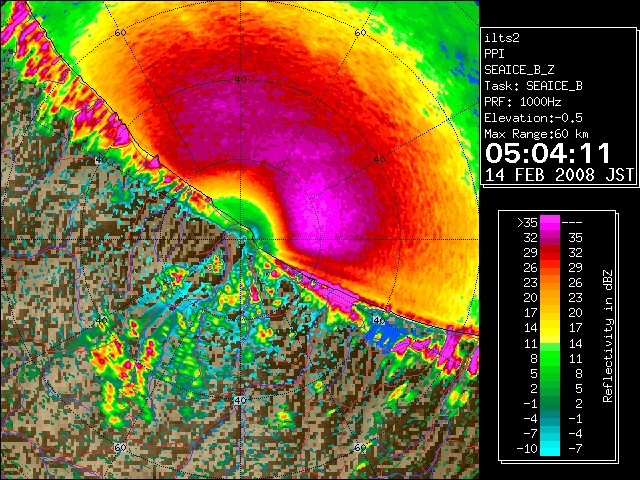The image size is (640, 480).
Task: Click the 'Reflectivity in dBZ' axis label
Action: point(608,336)
